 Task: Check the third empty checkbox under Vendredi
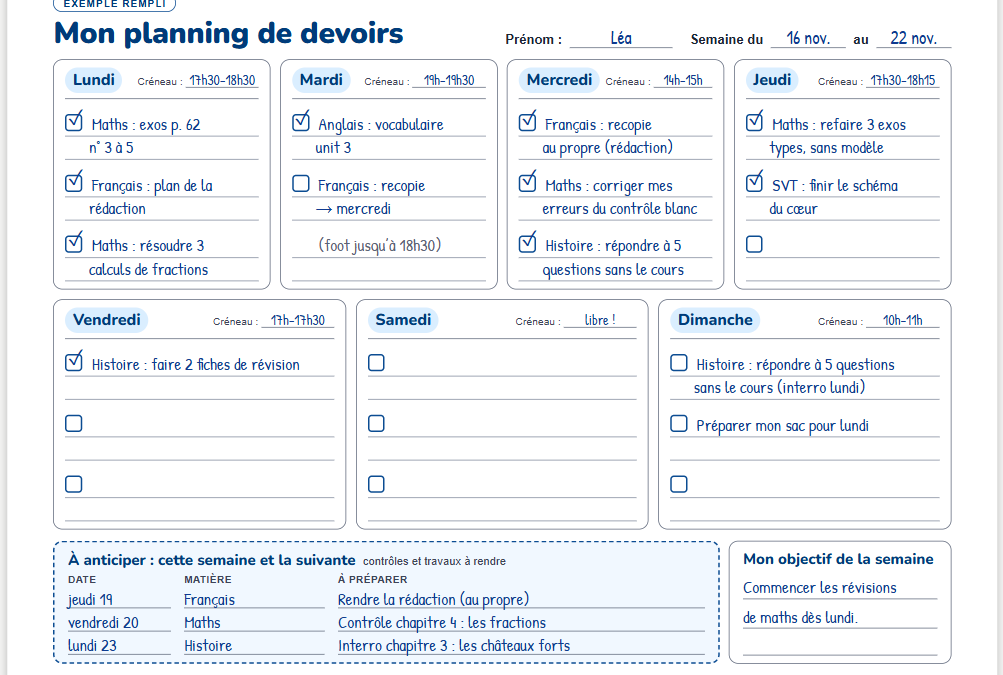point(74,484)
